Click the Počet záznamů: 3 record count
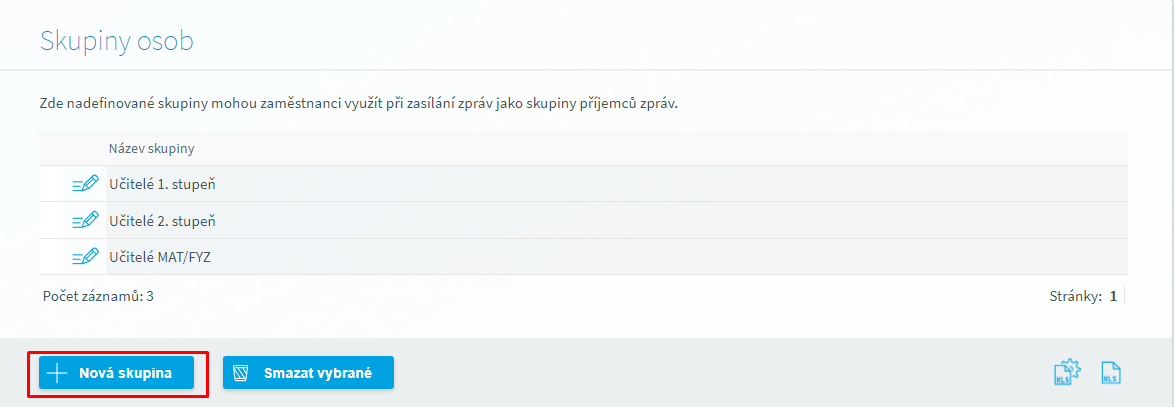Screen dimensions: 1174x407 click(98, 296)
